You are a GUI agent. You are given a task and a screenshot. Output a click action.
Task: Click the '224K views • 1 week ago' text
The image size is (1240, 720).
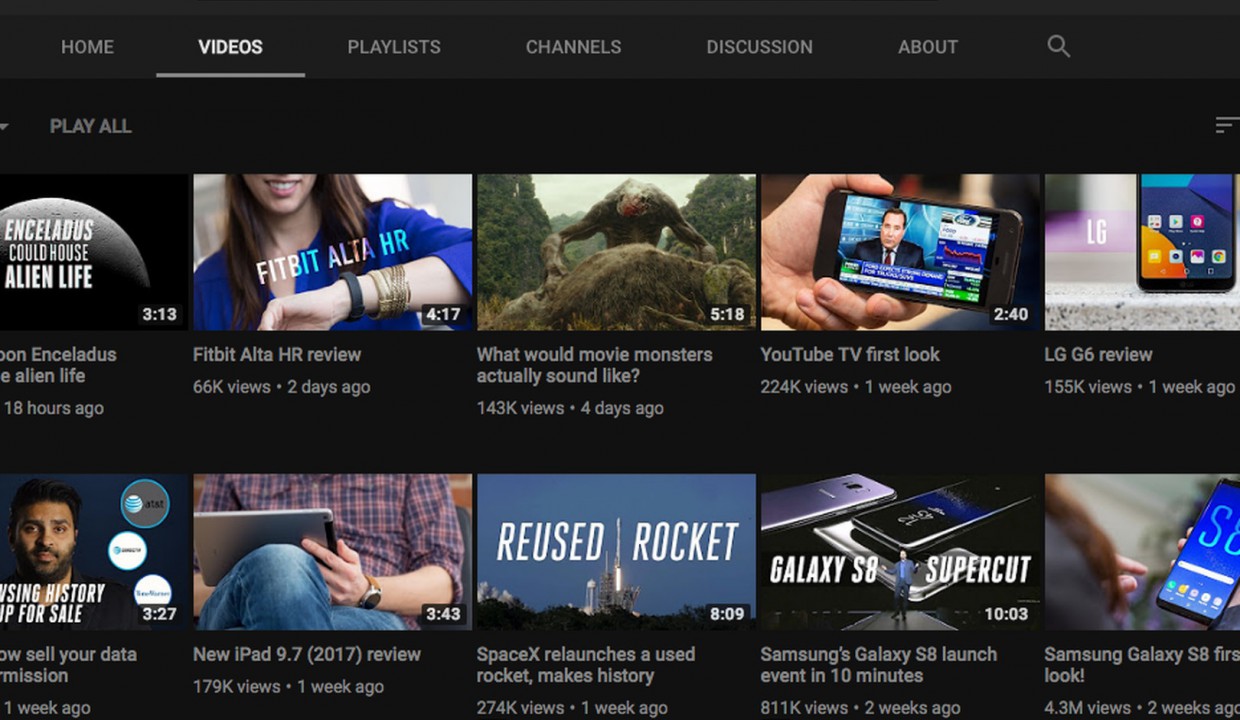coord(856,387)
